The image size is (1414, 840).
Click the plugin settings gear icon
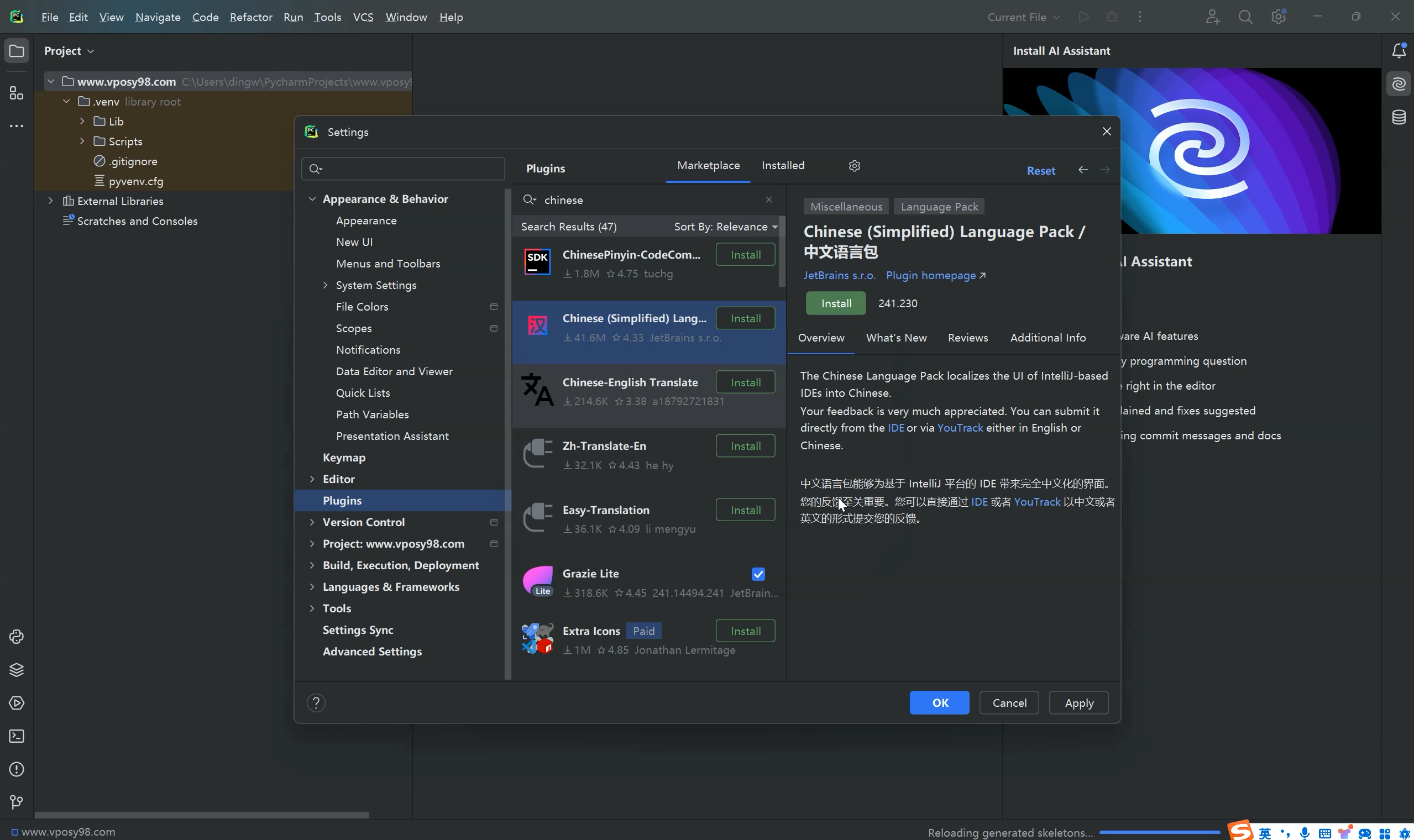coord(854,166)
